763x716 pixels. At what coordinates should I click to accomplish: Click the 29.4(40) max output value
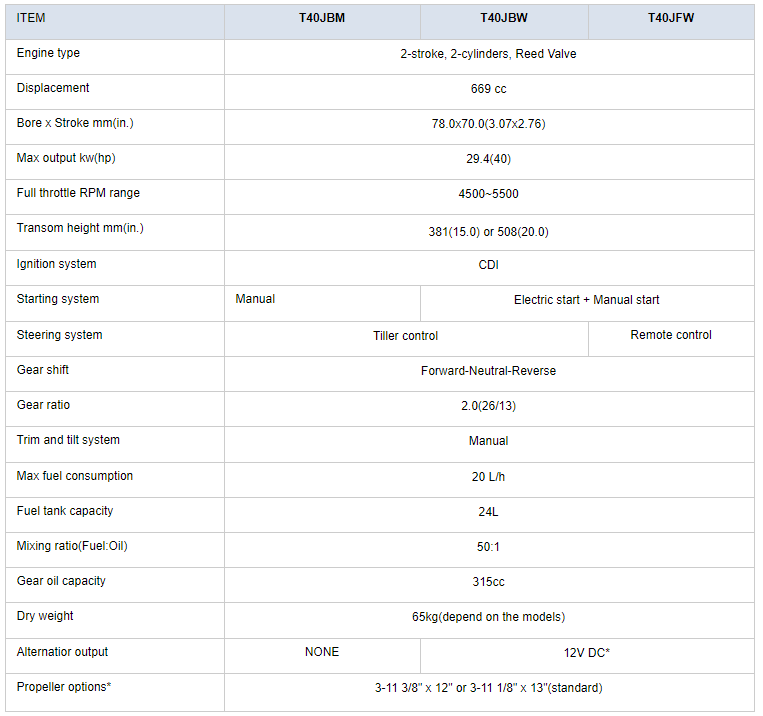tap(489, 159)
